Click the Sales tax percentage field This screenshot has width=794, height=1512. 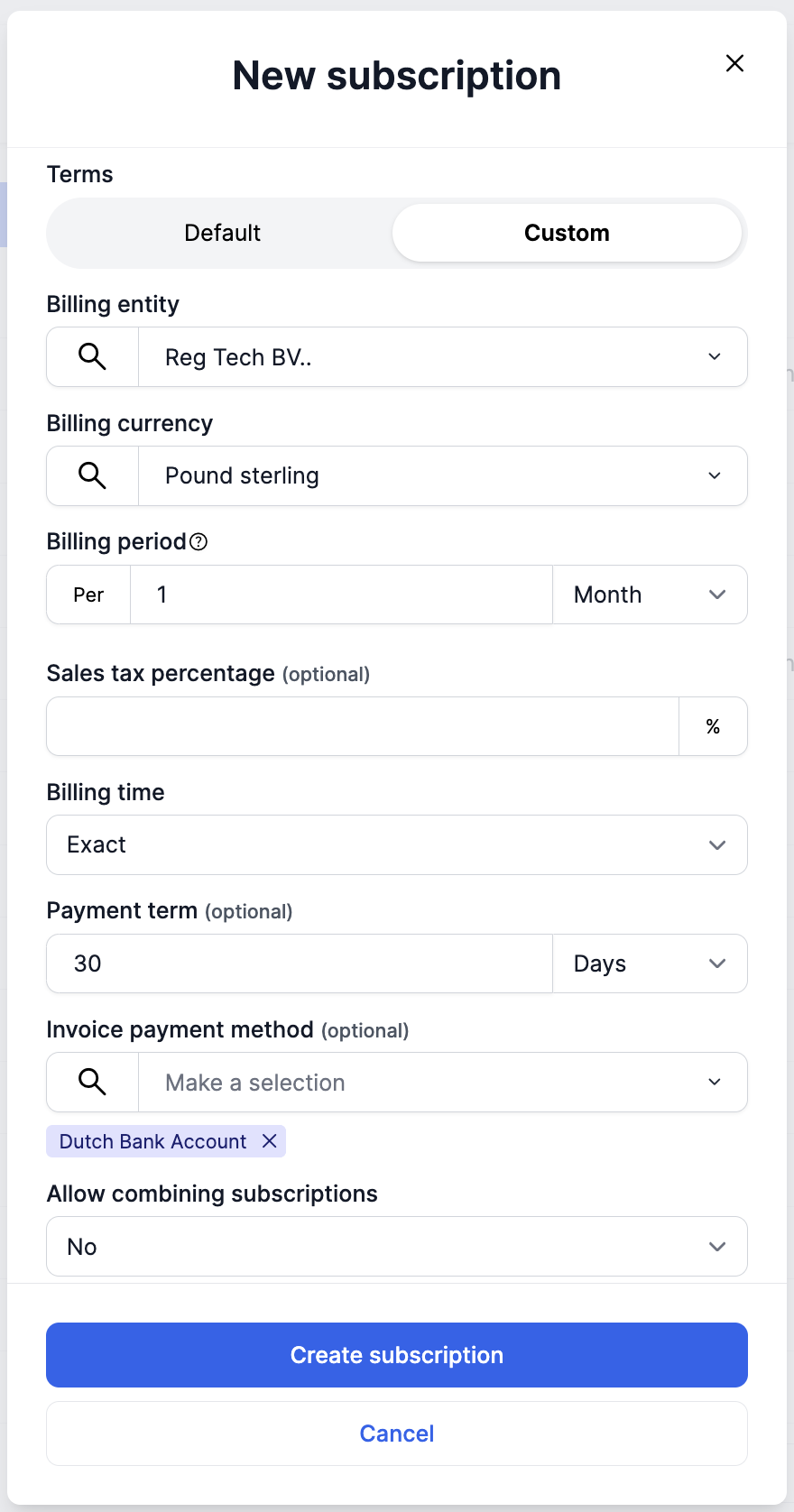click(x=363, y=726)
